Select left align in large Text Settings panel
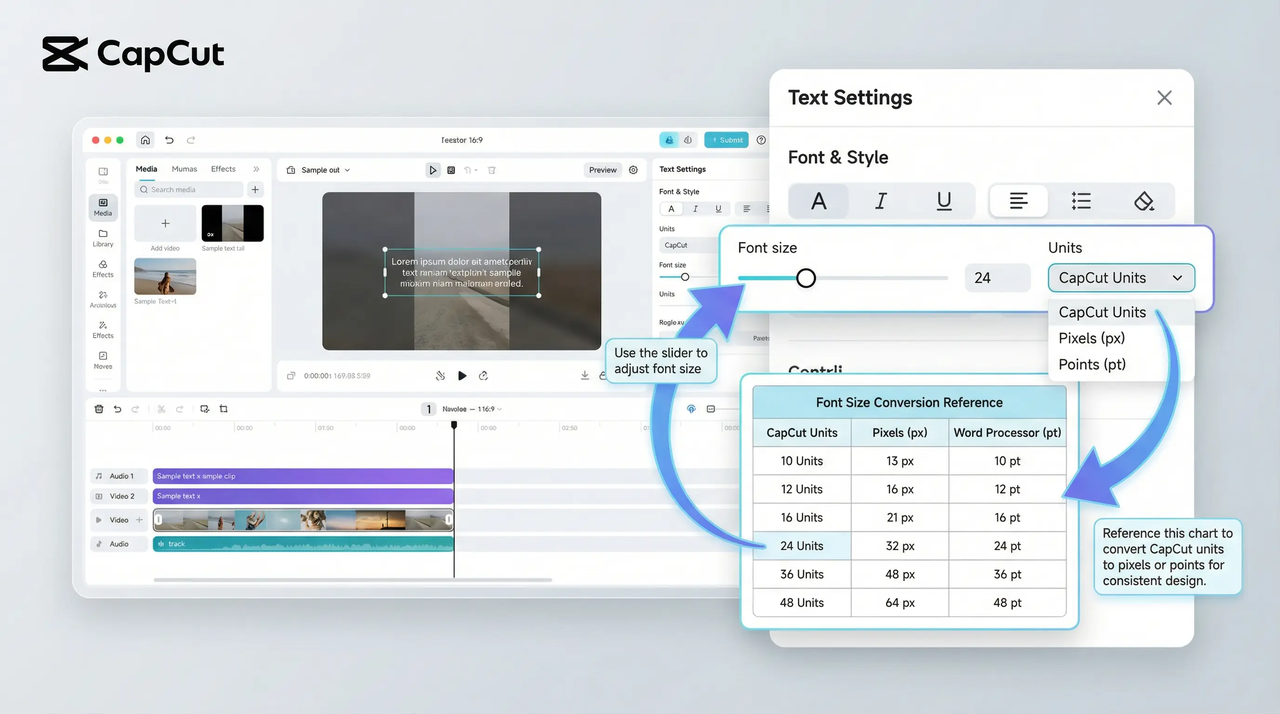Image resolution: width=1280 pixels, height=714 pixels. [x=1018, y=201]
